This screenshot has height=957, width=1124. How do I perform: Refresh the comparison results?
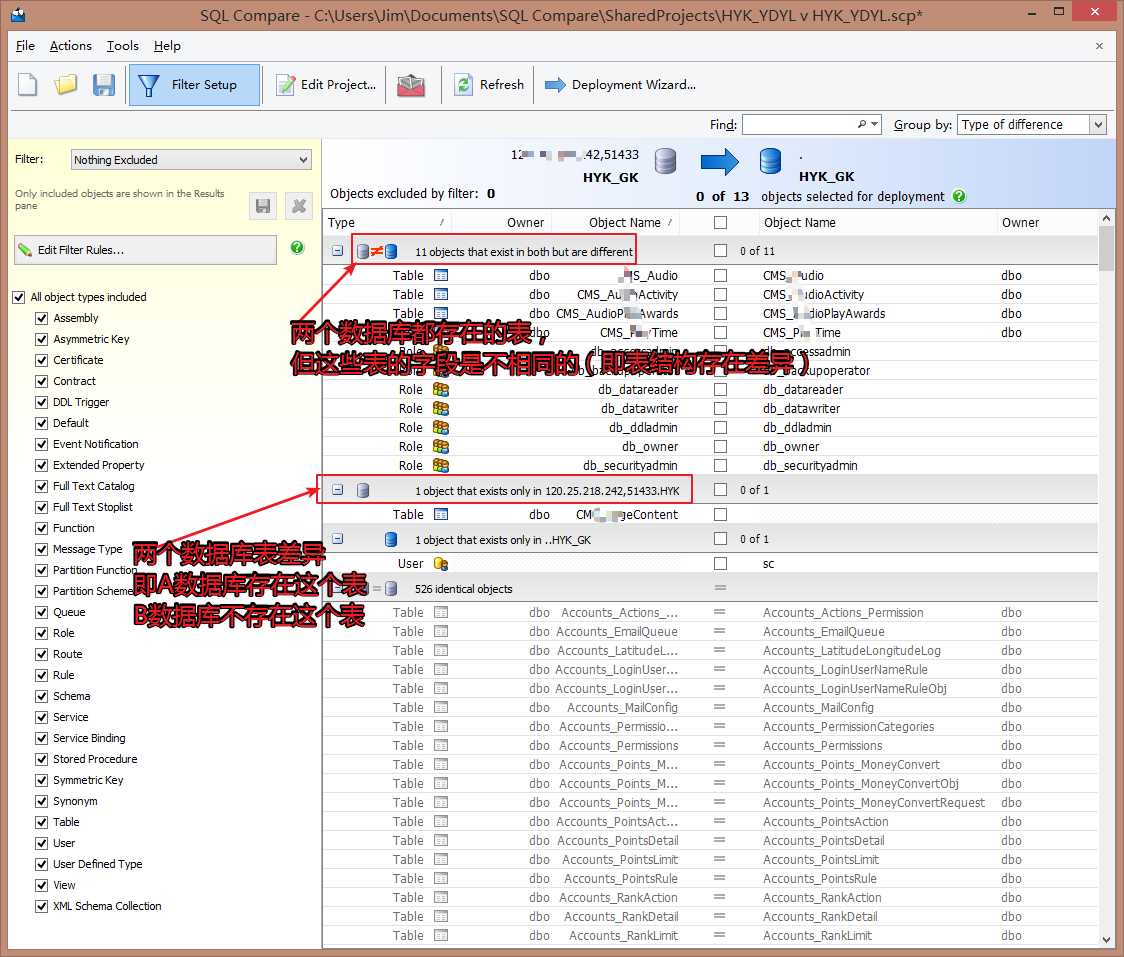(x=489, y=85)
